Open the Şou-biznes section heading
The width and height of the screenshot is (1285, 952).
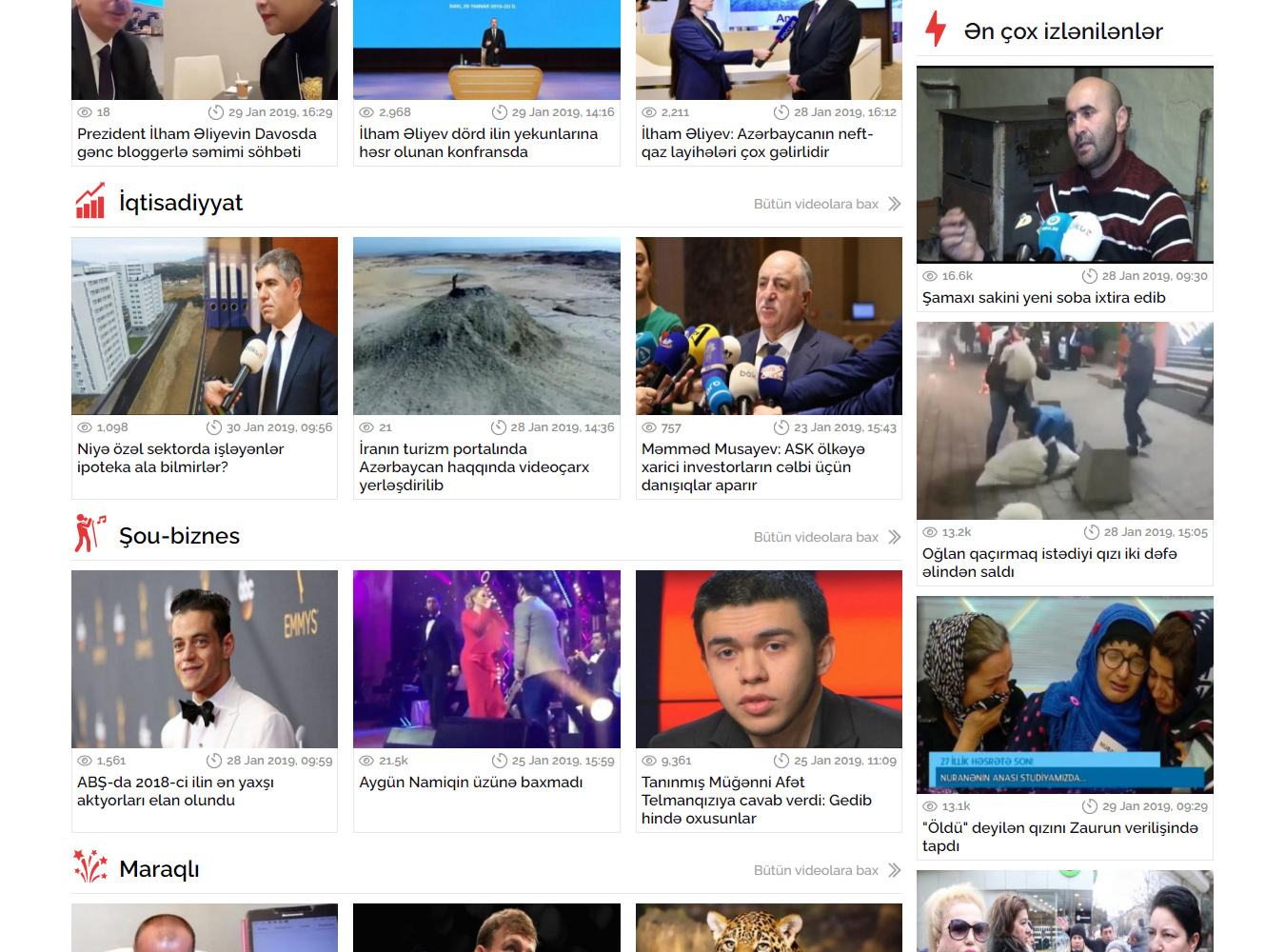pyautogui.click(x=179, y=536)
